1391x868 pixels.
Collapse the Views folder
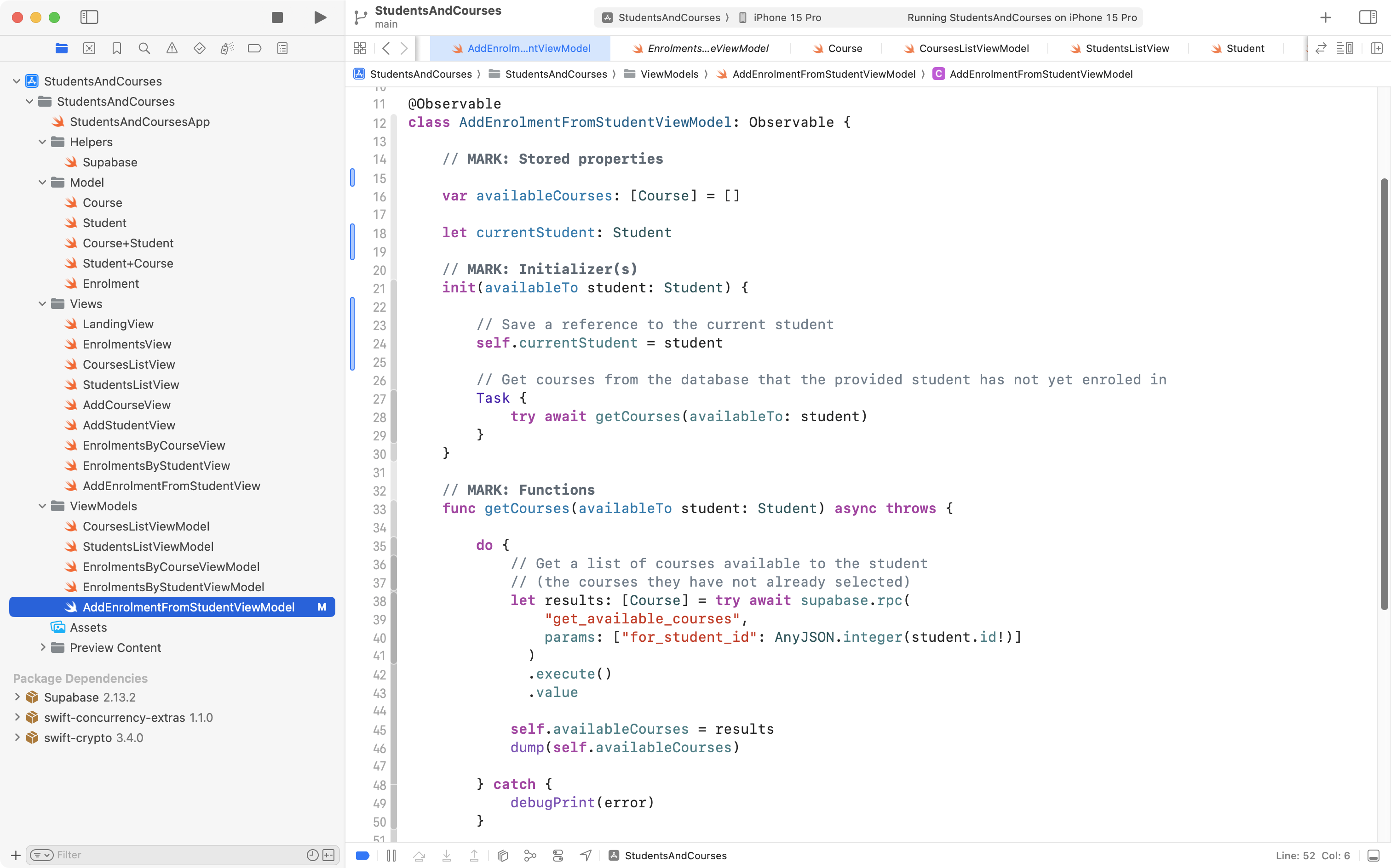(41, 304)
